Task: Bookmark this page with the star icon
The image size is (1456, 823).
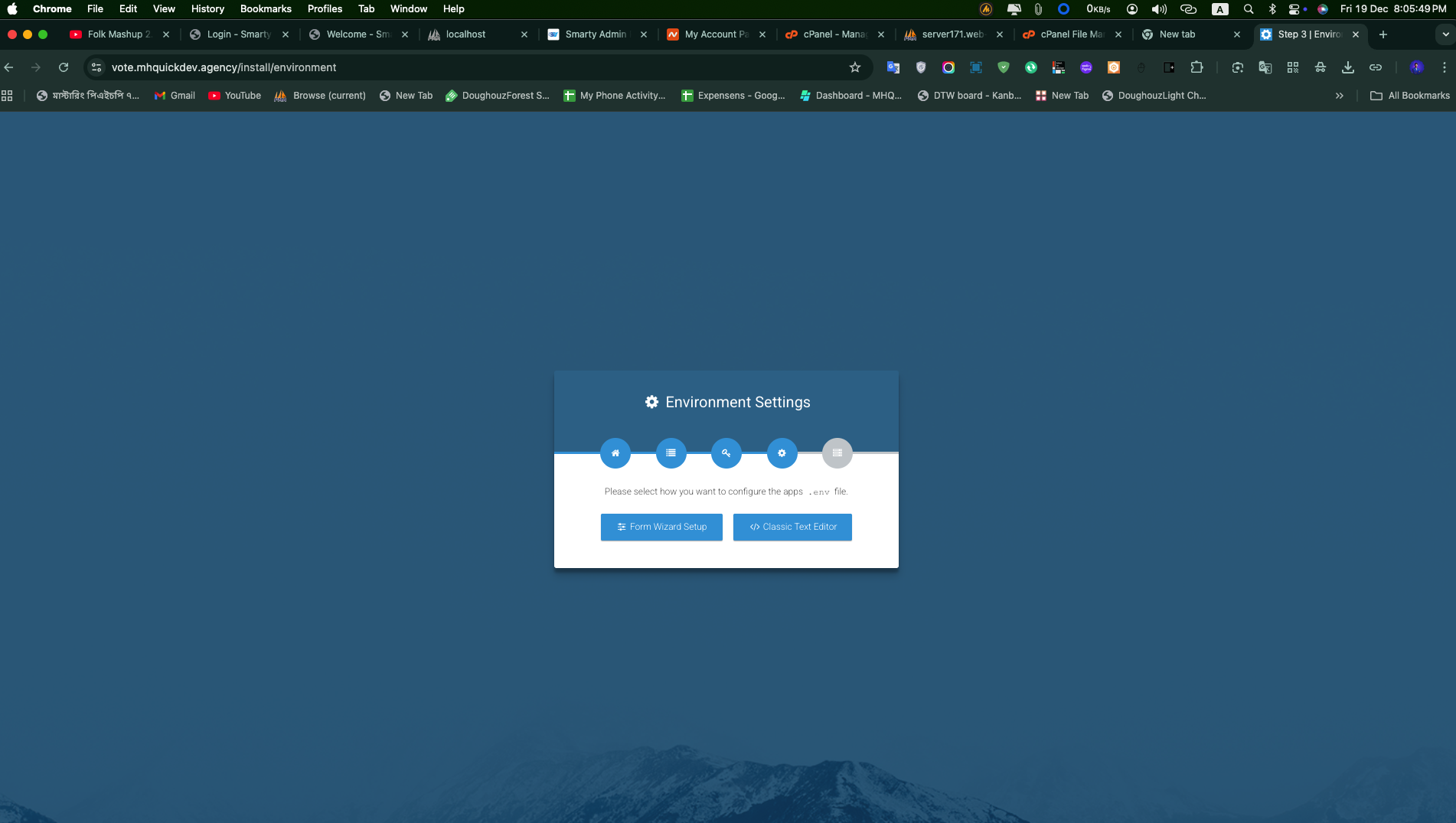Action: [855, 67]
